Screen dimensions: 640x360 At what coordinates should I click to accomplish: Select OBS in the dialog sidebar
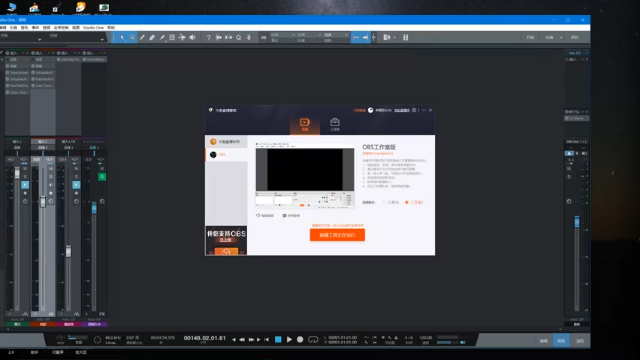226,154
